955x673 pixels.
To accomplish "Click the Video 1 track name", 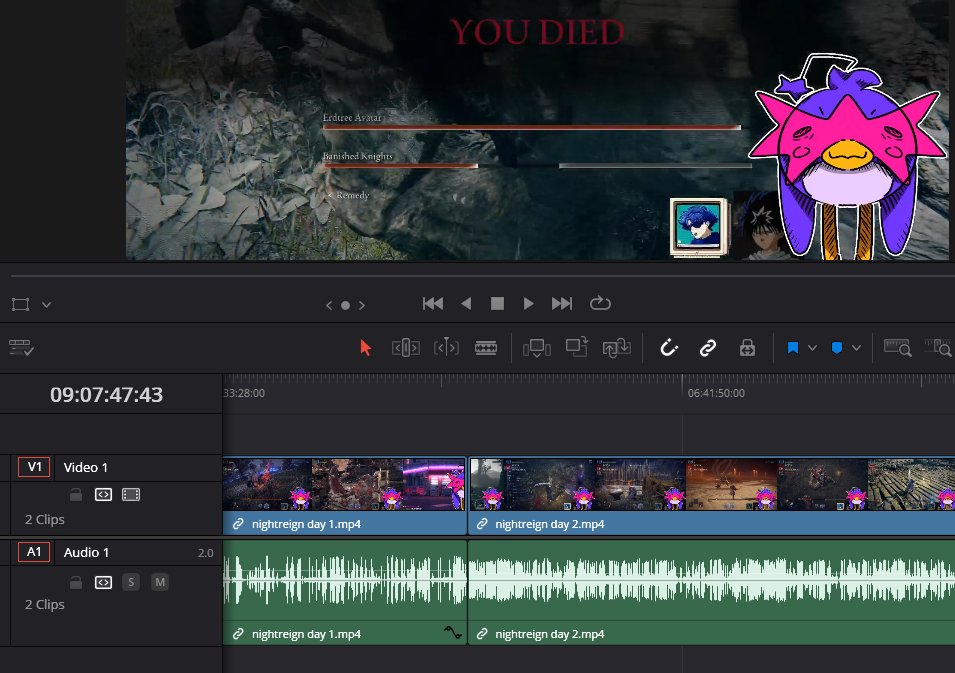I will tap(86, 467).
